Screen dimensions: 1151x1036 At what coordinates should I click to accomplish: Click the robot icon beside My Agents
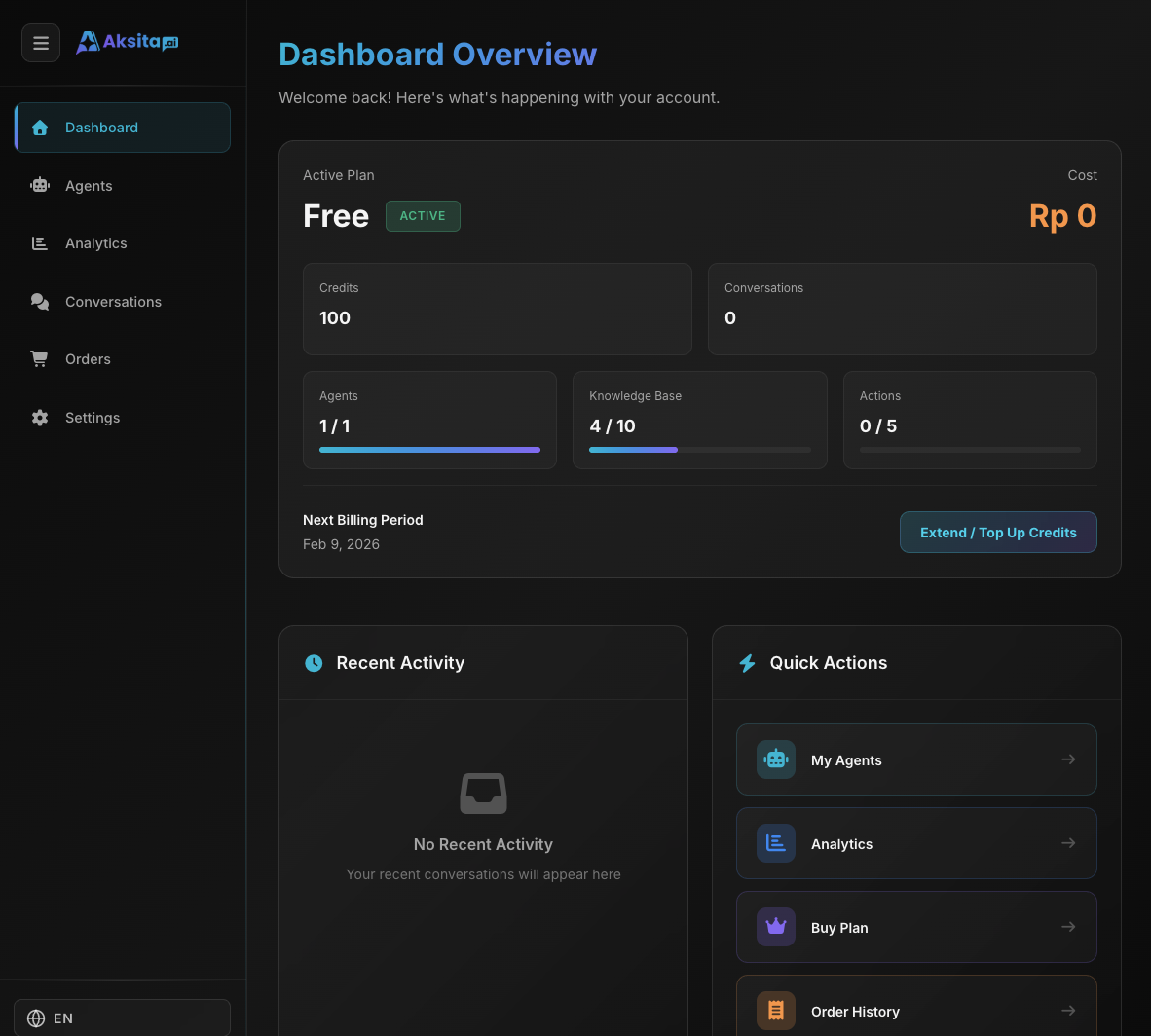776,759
